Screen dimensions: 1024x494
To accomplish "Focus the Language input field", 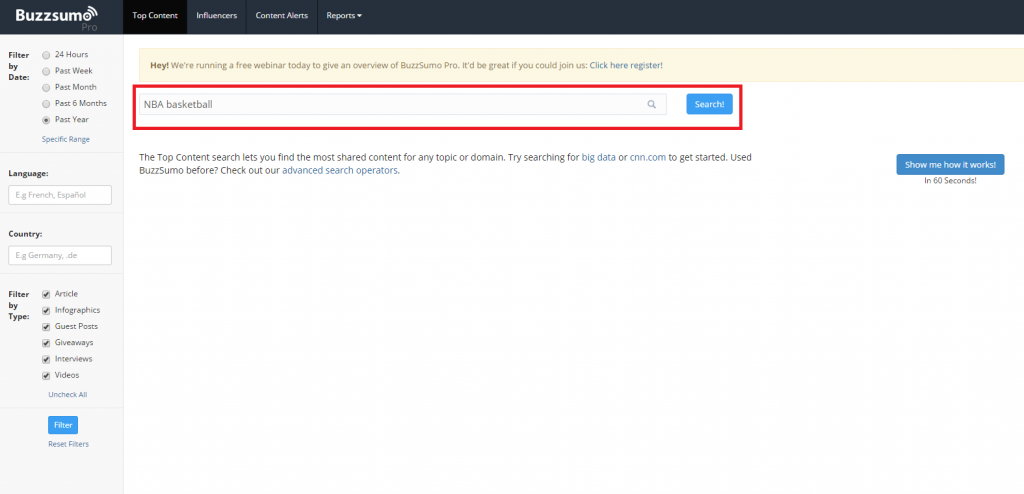I will [60, 195].
